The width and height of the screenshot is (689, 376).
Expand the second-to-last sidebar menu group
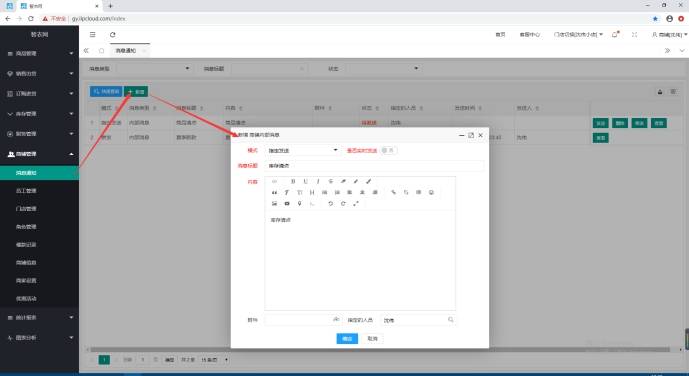(x=40, y=317)
